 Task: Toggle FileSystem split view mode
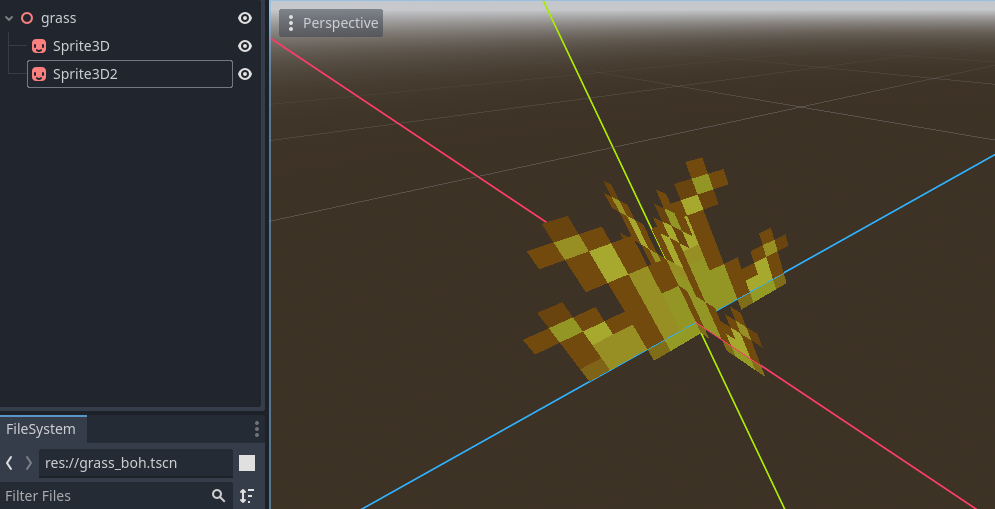coord(247,463)
